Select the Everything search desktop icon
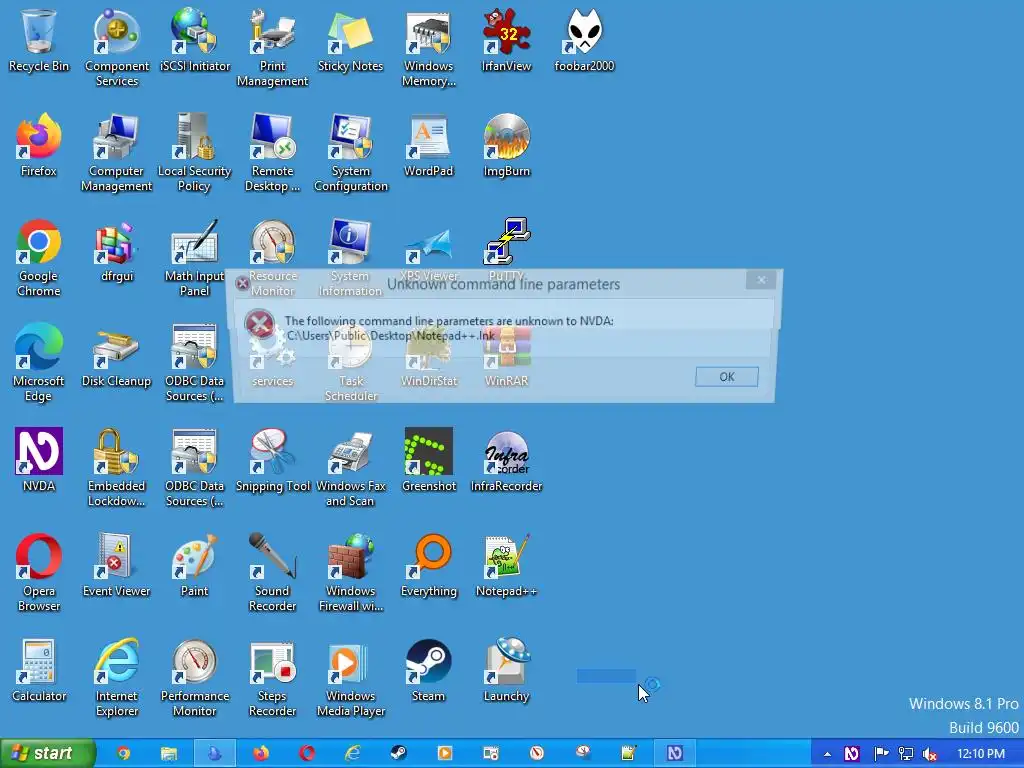Viewport: 1024px width, 768px height. click(x=428, y=566)
